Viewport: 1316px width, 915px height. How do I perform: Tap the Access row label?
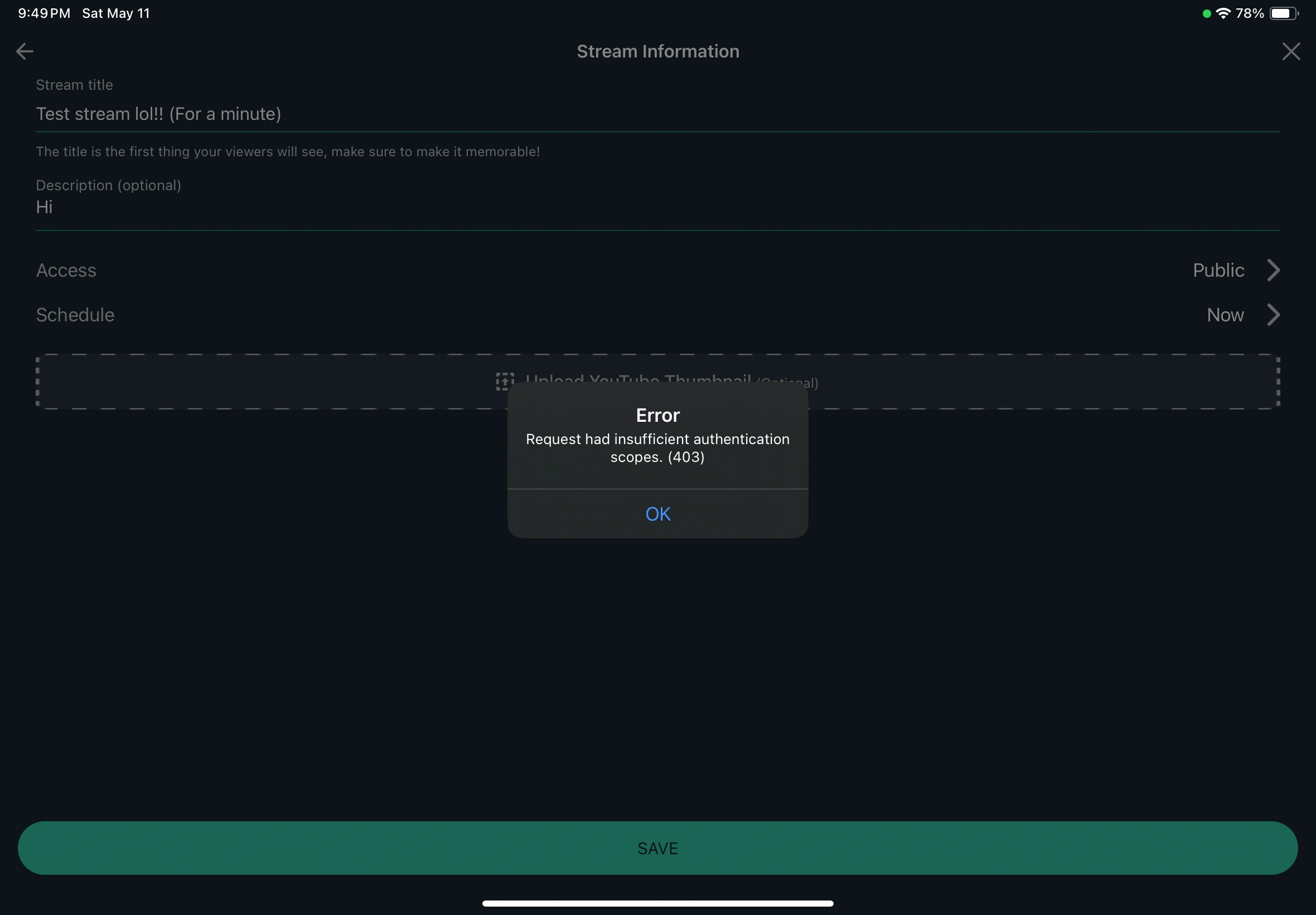coord(66,270)
